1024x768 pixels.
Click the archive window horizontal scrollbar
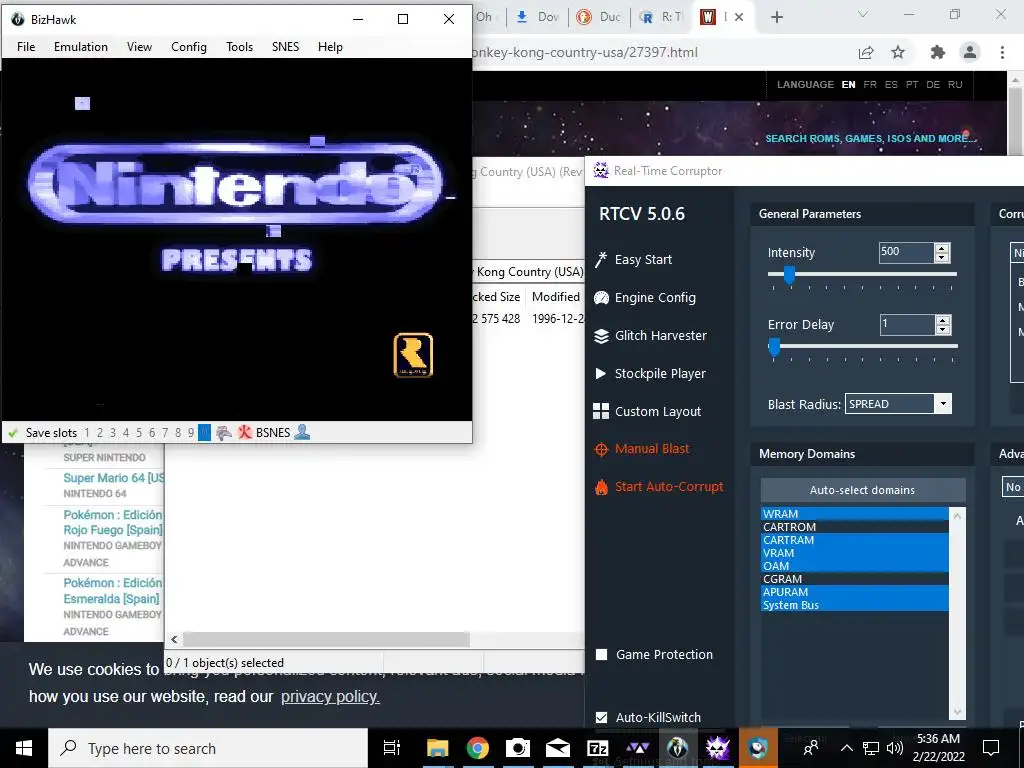[326, 639]
